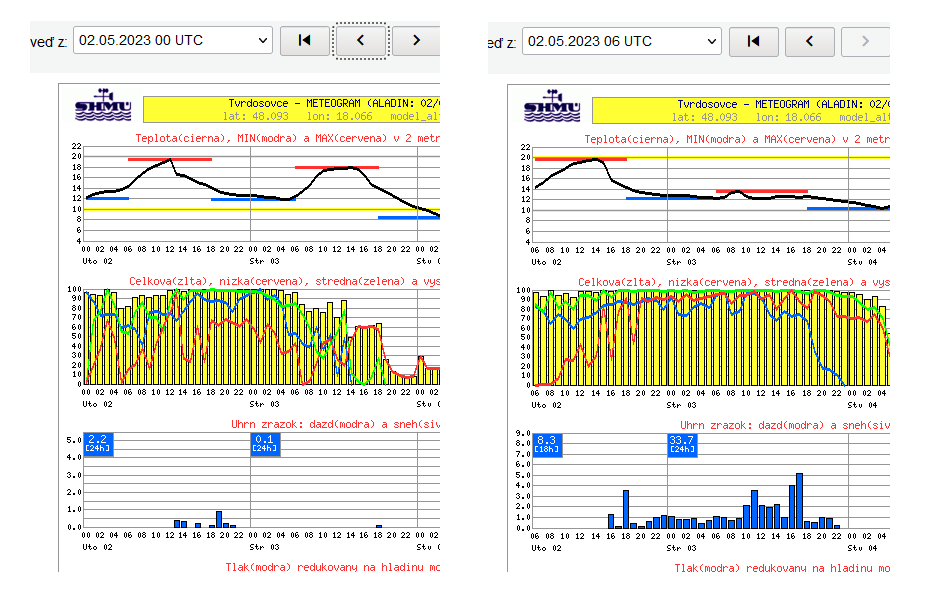Go to previous run beside 06 UTC dropdown
Viewport: 949px width, 604px height.
809,41
